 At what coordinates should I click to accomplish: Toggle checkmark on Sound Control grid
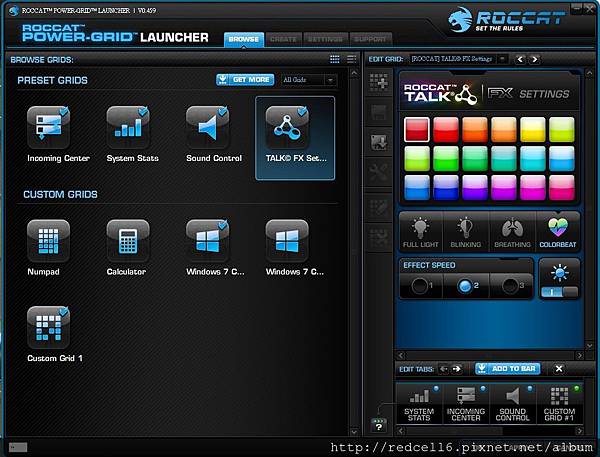coord(223,111)
